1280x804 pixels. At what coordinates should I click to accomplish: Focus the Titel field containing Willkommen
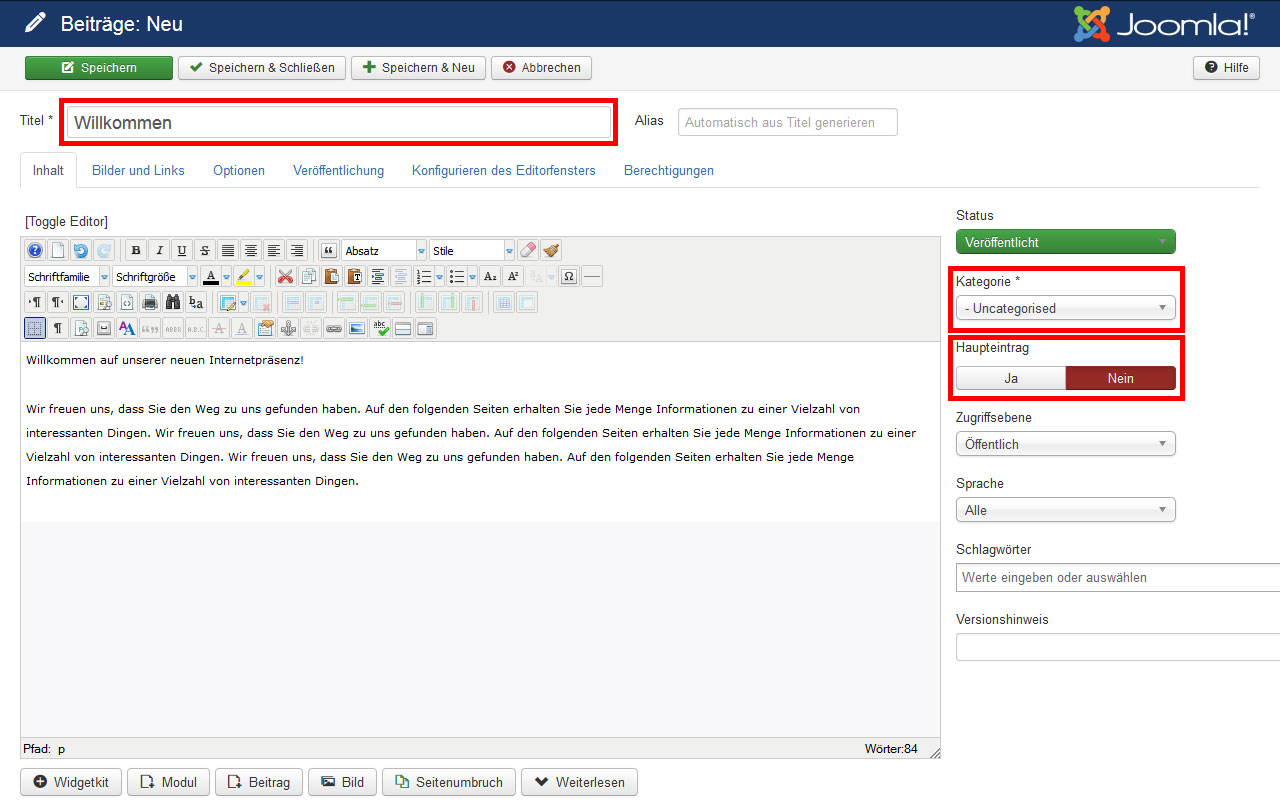[338, 122]
